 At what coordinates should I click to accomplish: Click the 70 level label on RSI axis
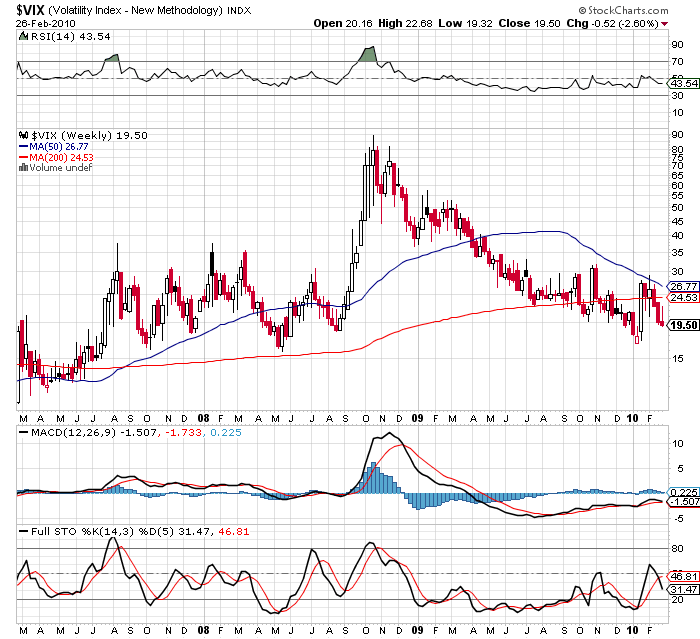pos(677,62)
